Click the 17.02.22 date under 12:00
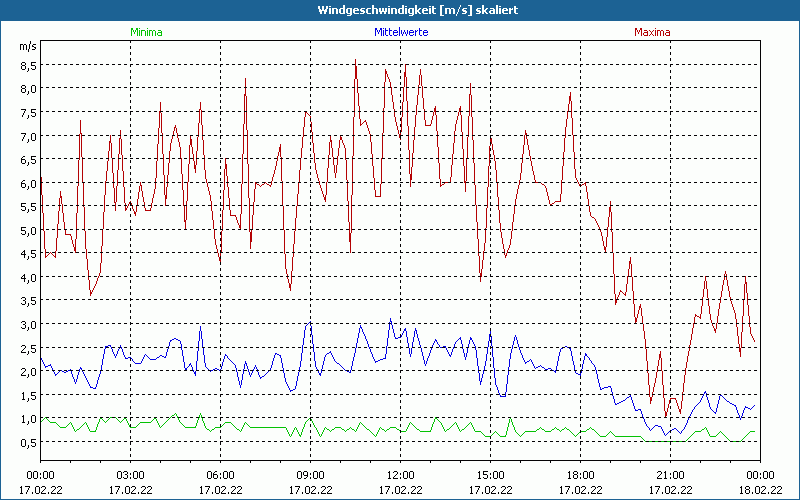The width and height of the screenshot is (800, 500). pos(401,490)
